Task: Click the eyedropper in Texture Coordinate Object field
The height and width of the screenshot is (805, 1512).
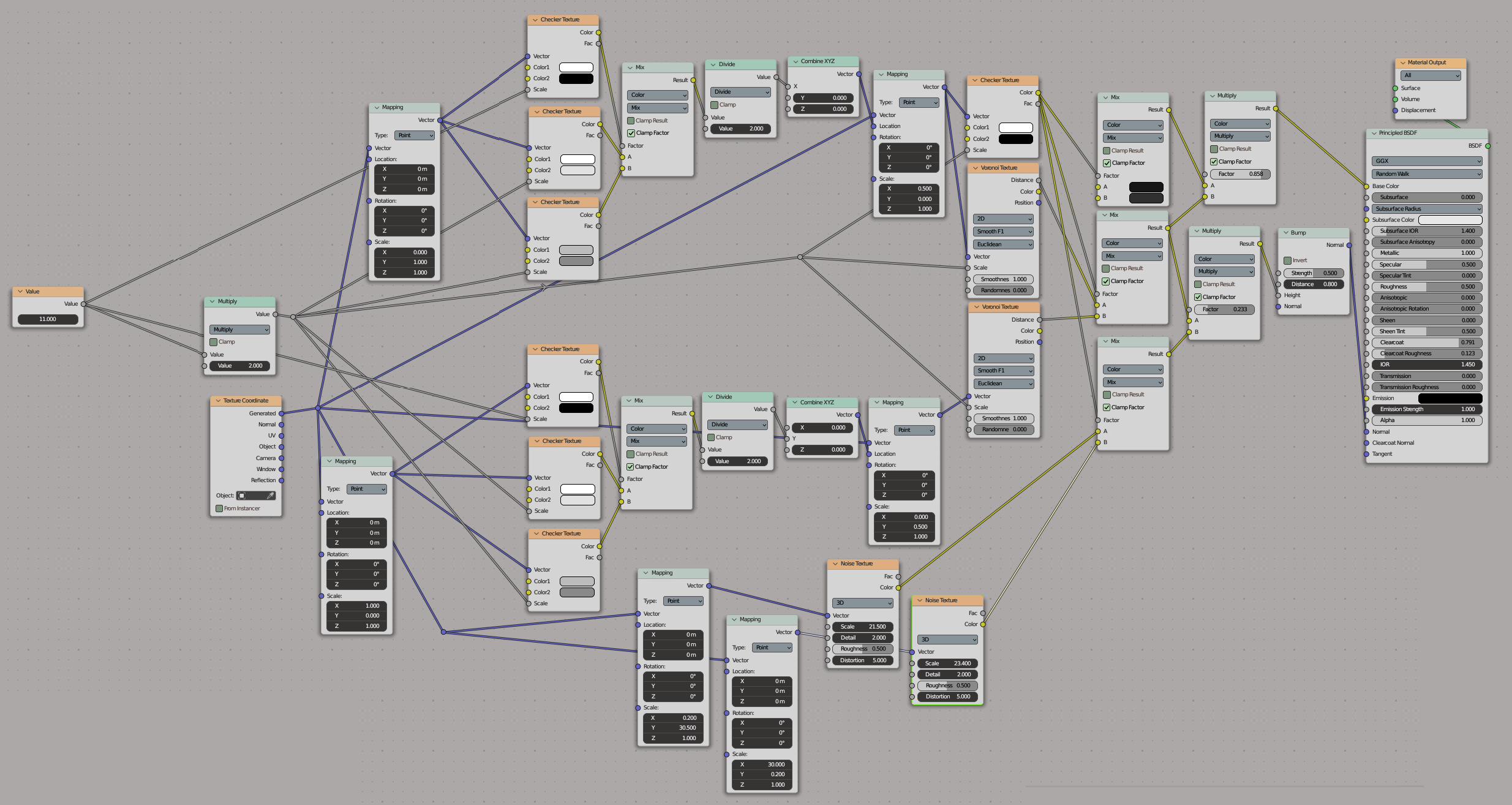Action: (x=270, y=496)
